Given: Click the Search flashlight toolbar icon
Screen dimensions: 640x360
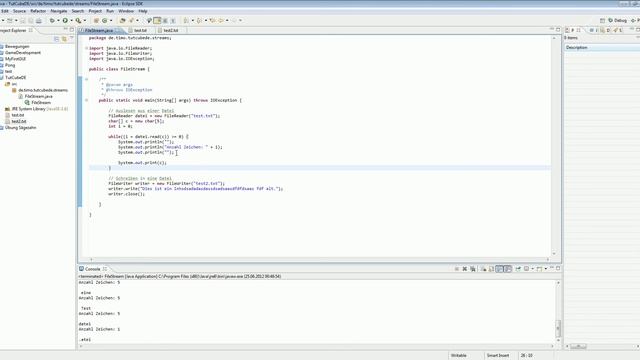Looking at the screenshot, I should pos(131,20).
